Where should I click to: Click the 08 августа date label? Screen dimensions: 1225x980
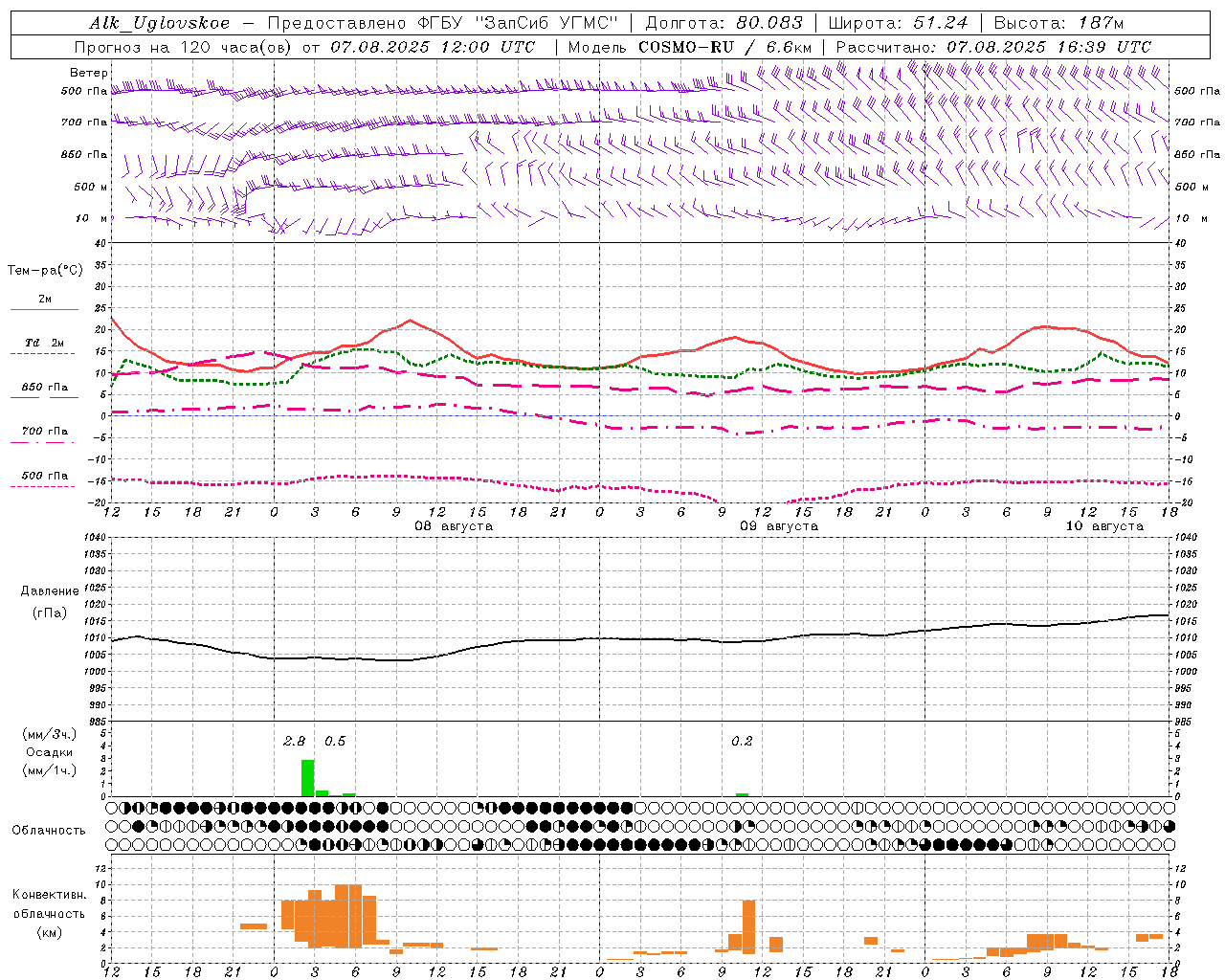pyautogui.click(x=454, y=526)
